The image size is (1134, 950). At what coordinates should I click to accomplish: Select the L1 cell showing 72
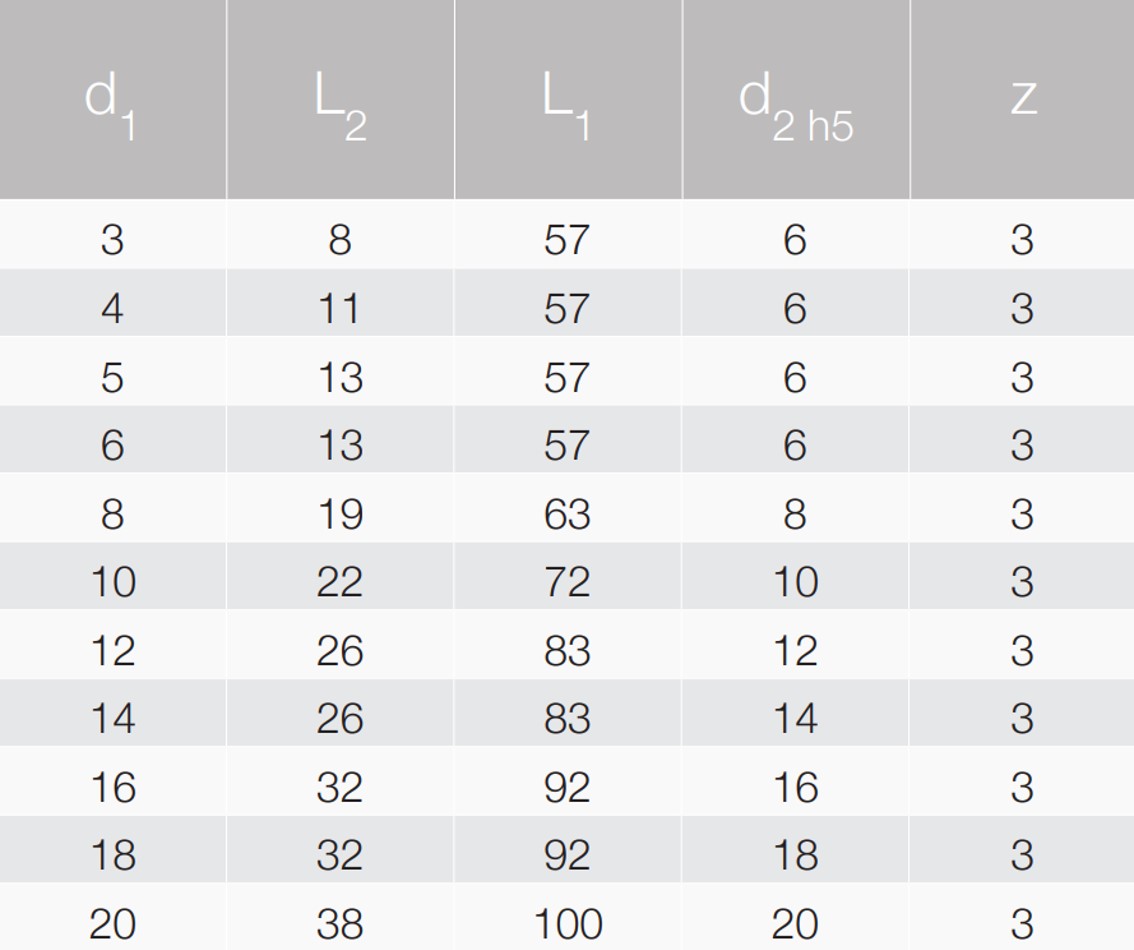pos(567,582)
